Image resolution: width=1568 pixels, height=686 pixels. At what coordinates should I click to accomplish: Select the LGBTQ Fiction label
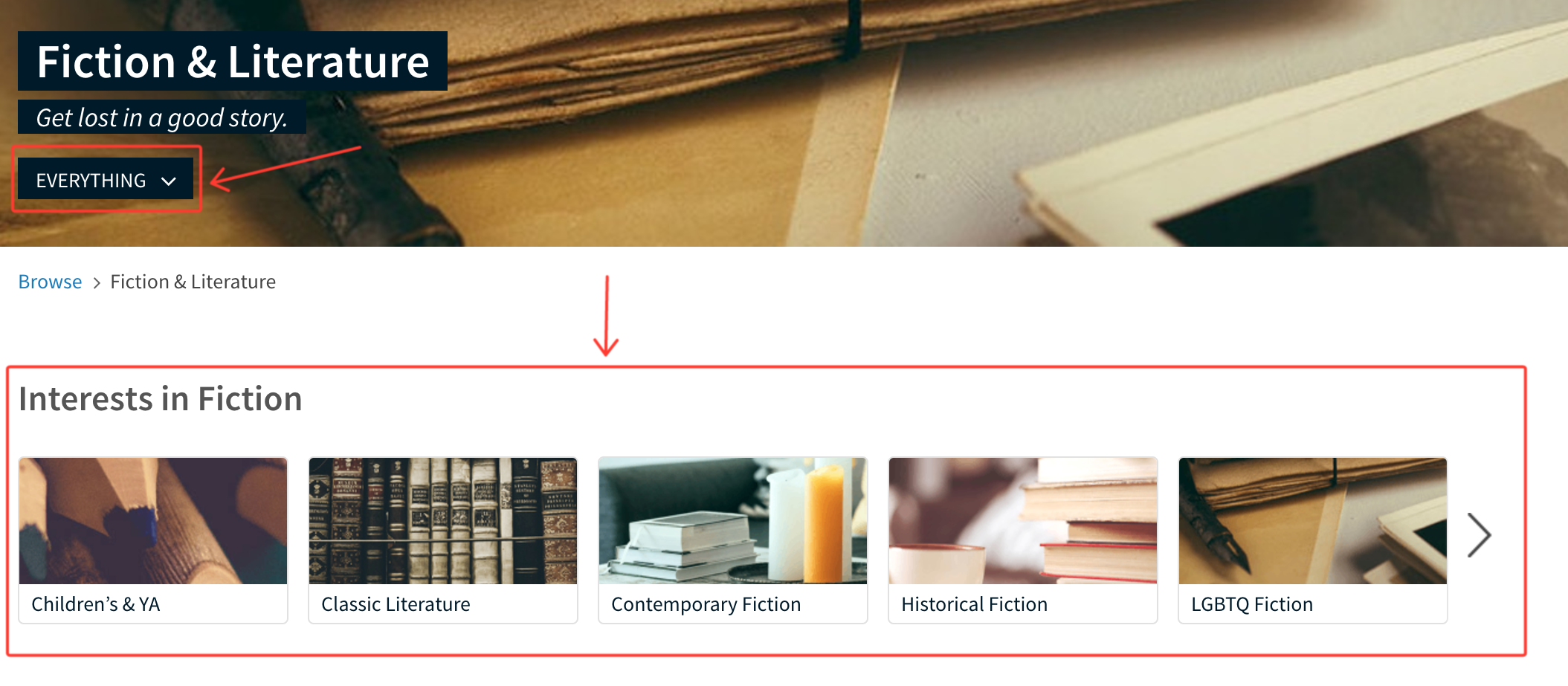1252,604
